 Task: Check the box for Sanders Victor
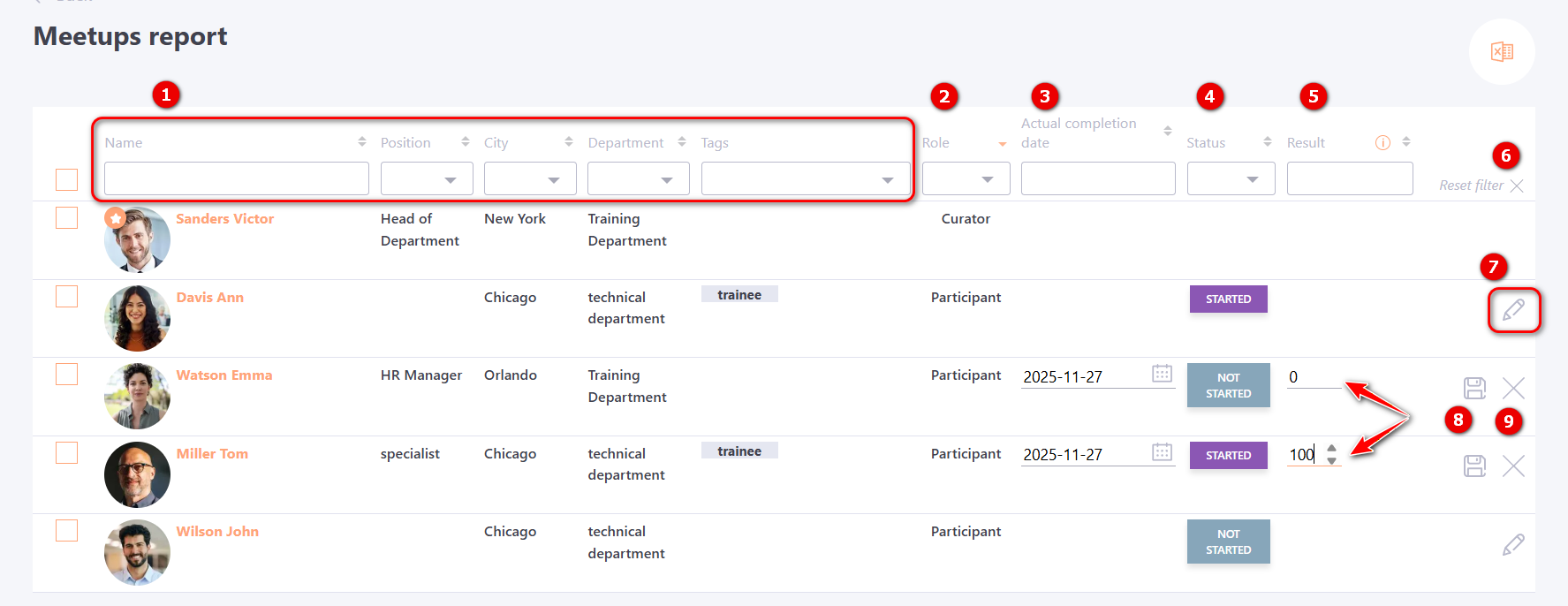pos(67,218)
